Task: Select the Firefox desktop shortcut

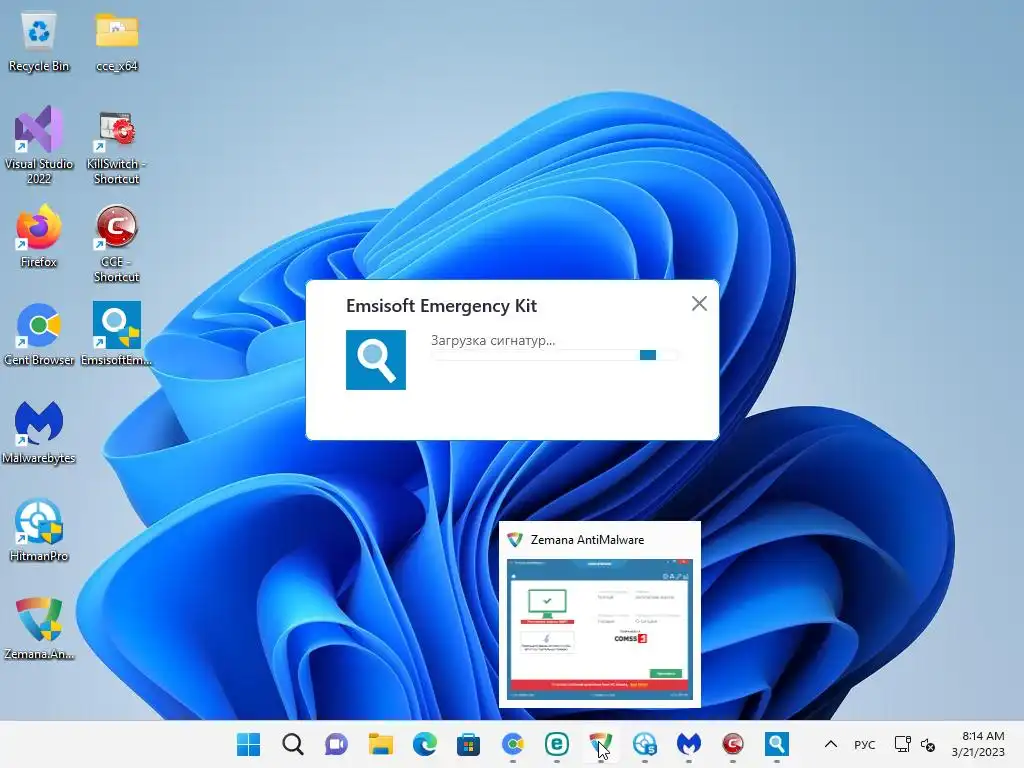Action: [39, 236]
